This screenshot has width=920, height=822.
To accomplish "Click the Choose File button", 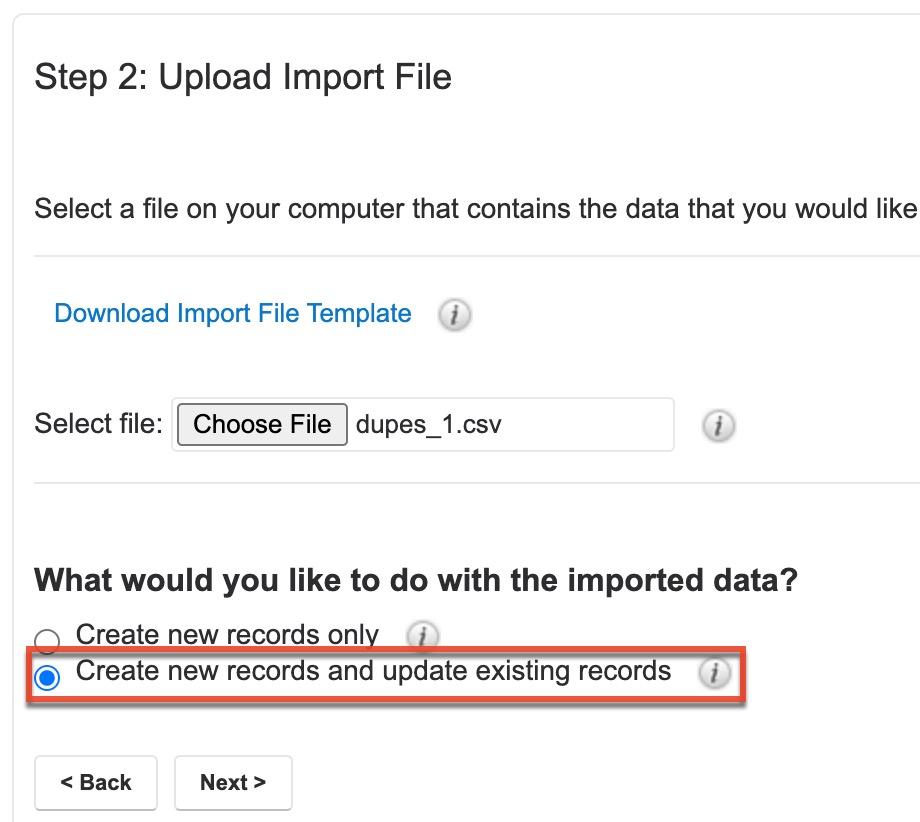I will (262, 424).
